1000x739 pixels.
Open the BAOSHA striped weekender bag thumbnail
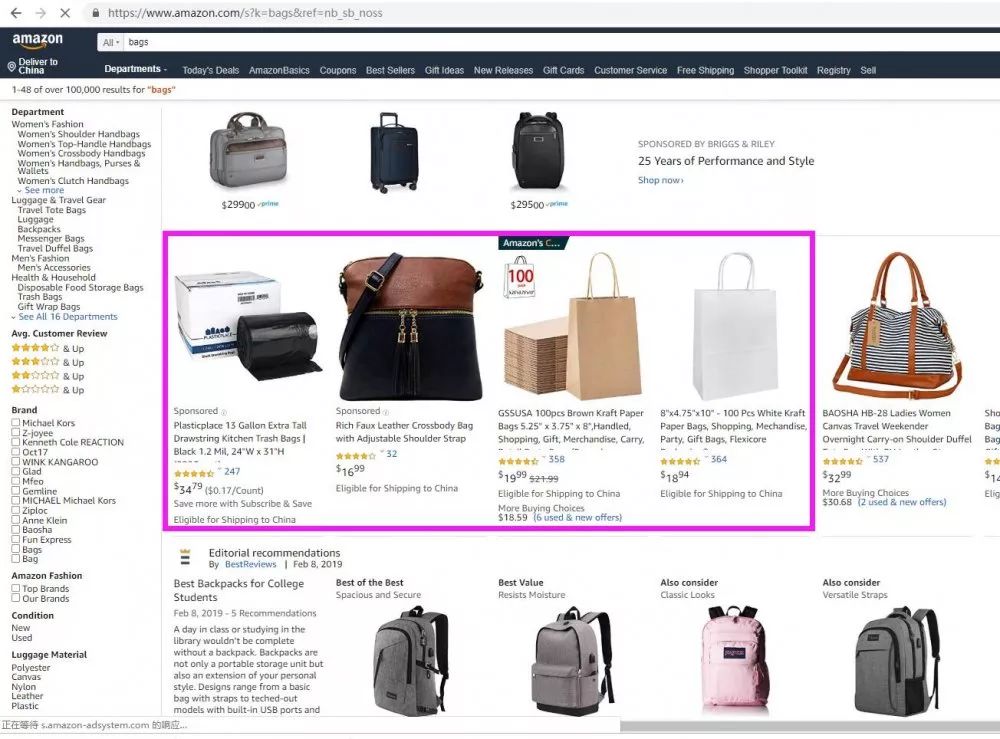tap(899, 323)
